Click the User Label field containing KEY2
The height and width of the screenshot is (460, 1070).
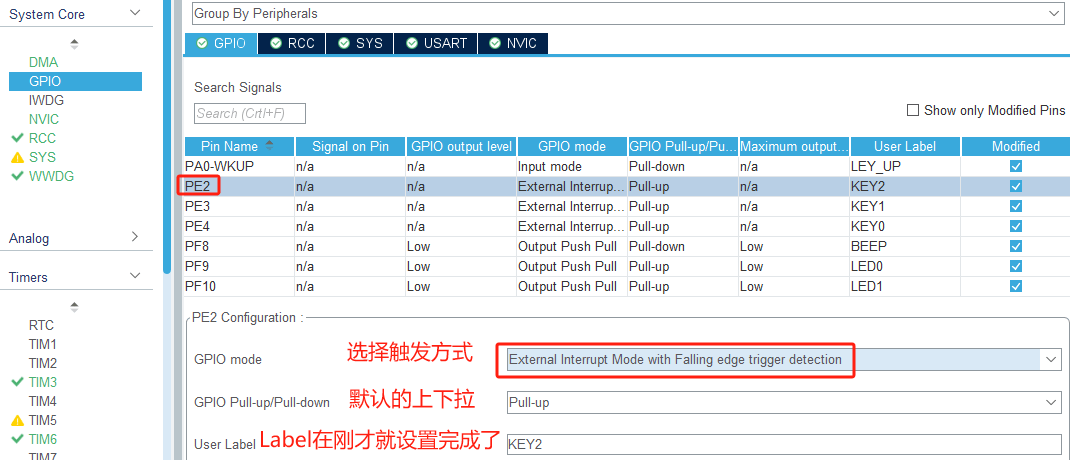[x=784, y=444]
